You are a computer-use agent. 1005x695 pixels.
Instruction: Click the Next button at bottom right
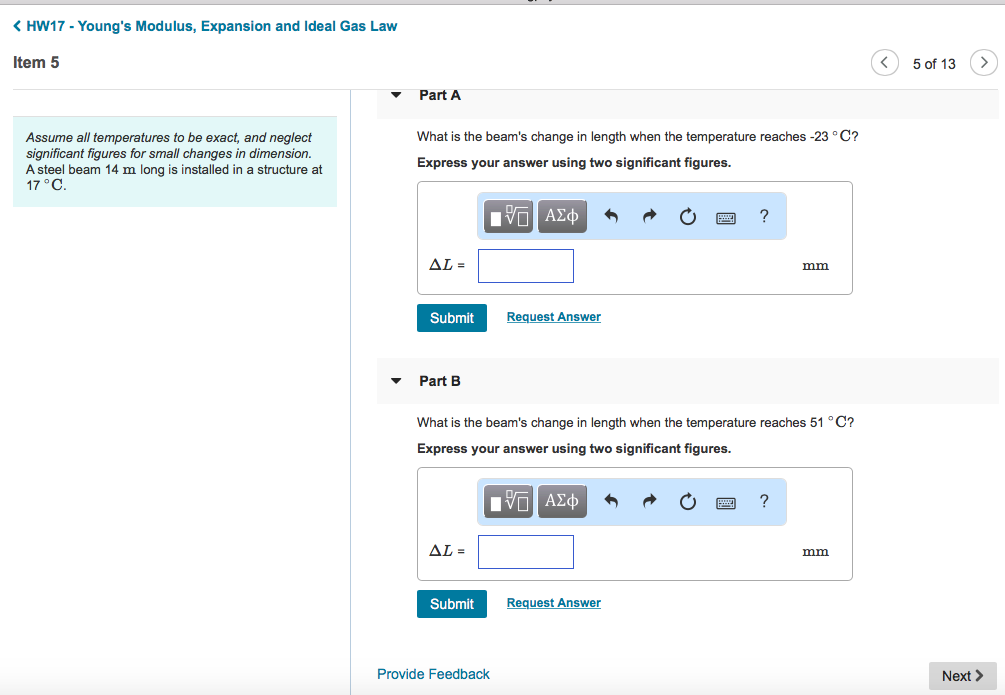(x=961, y=675)
